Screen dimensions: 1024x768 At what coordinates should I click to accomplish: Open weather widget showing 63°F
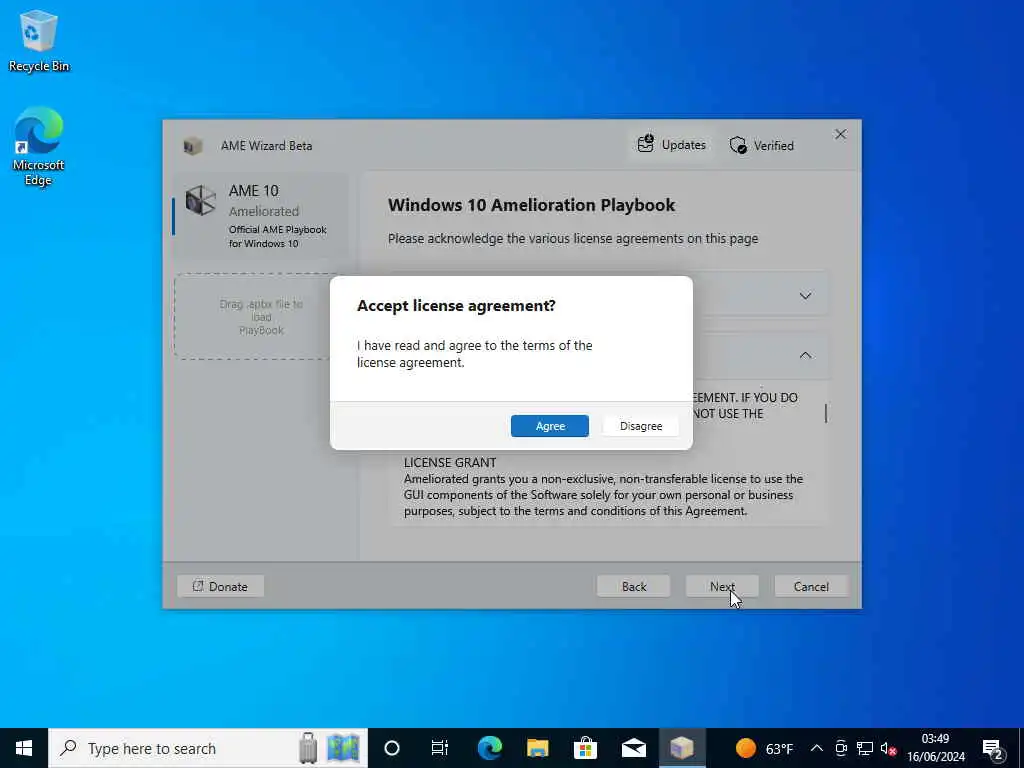pyautogui.click(x=764, y=748)
